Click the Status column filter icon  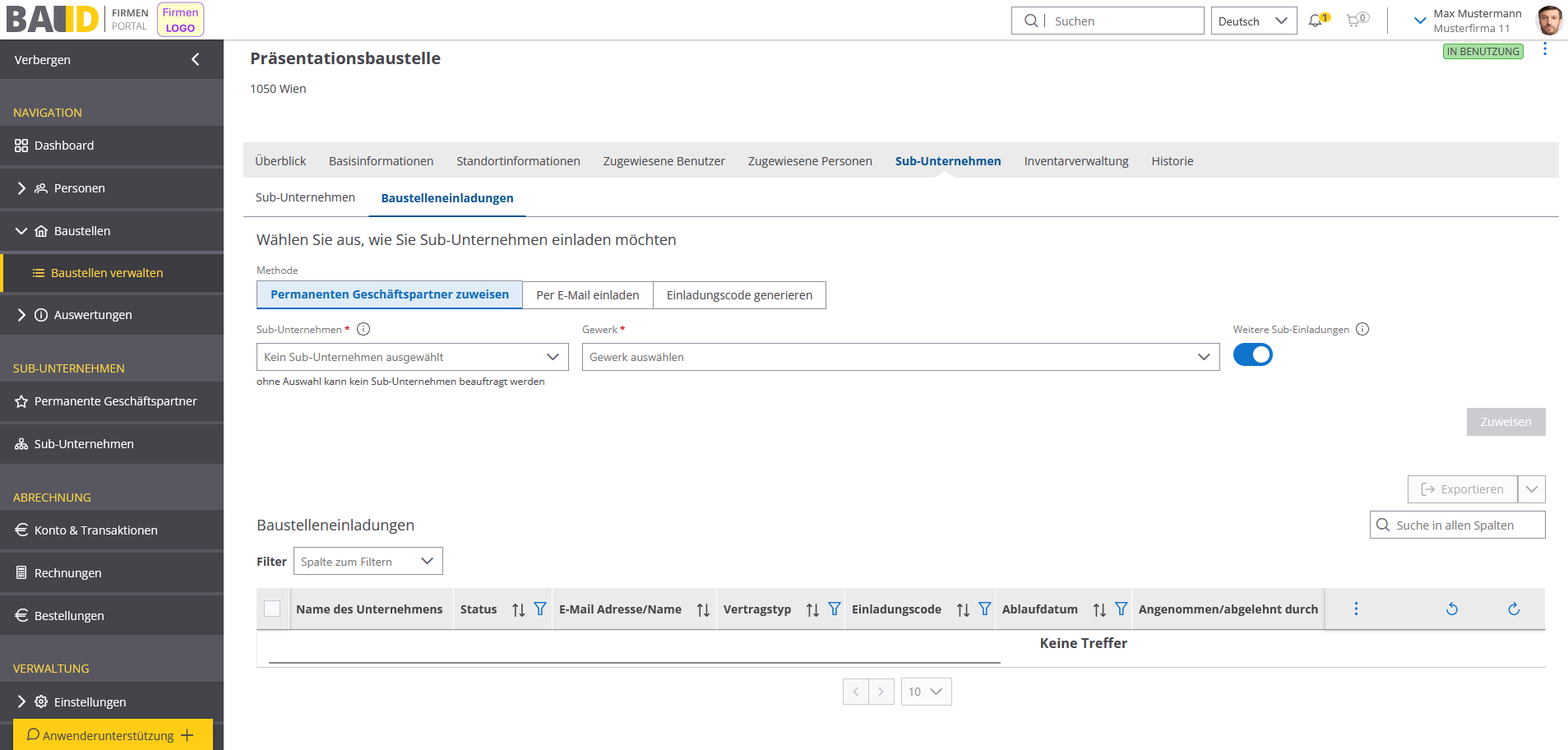pyautogui.click(x=540, y=609)
